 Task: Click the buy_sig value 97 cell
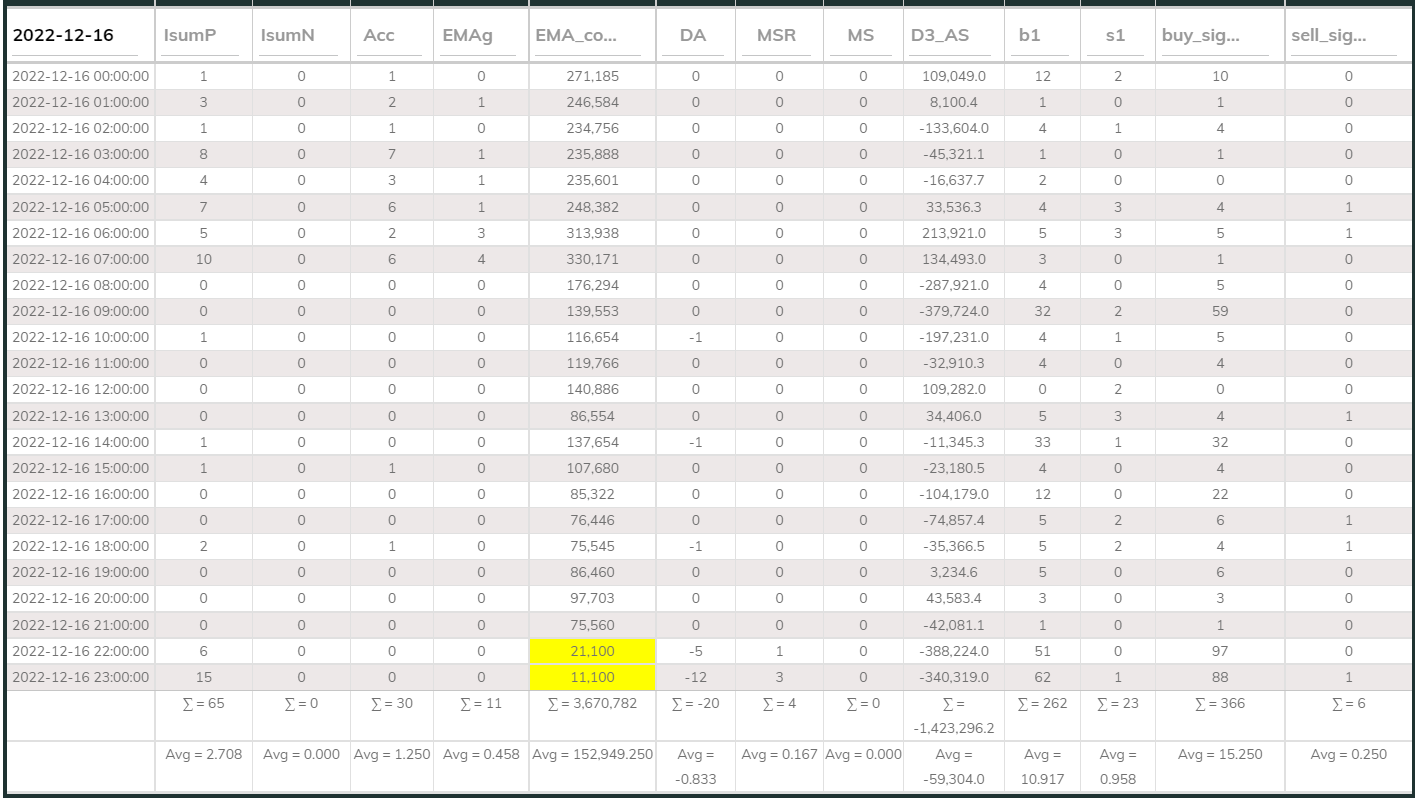point(1218,651)
